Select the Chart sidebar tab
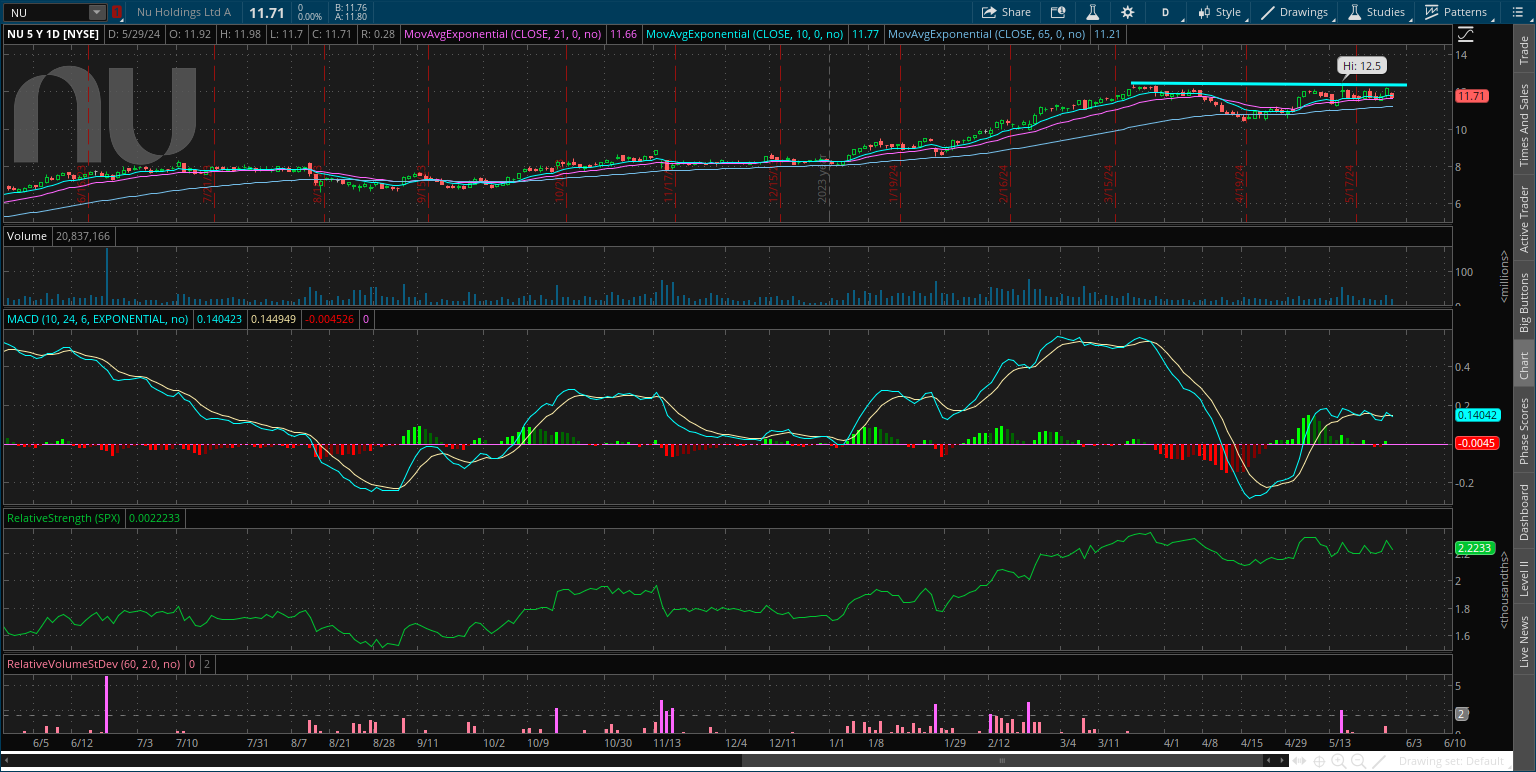This screenshot has height=772, width=1536. (x=1524, y=365)
